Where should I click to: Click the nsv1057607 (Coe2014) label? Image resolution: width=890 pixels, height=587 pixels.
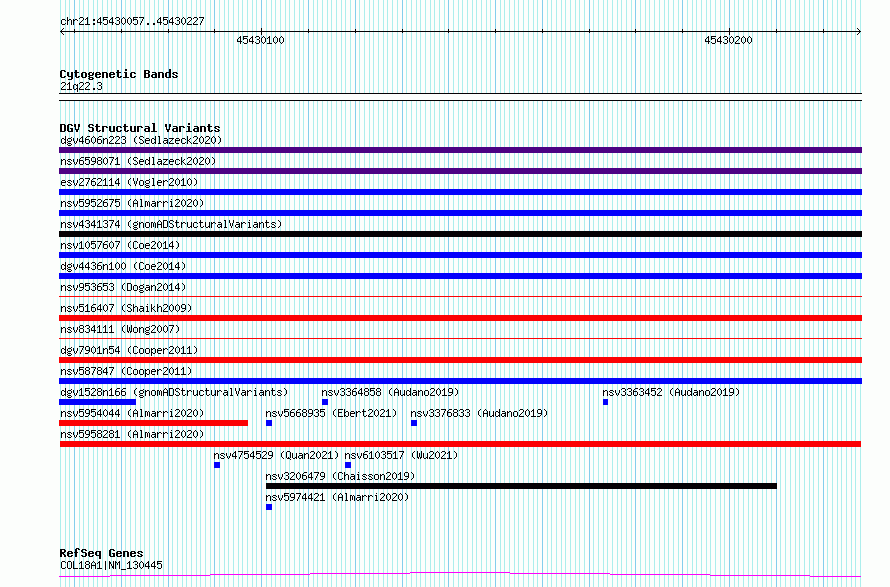pos(120,245)
